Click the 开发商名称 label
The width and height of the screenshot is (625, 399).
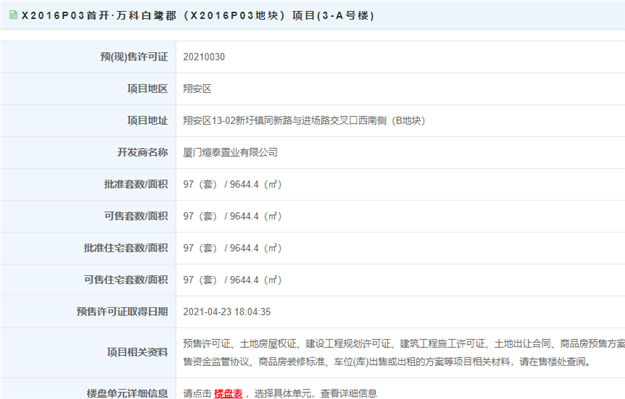pos(143,153)
